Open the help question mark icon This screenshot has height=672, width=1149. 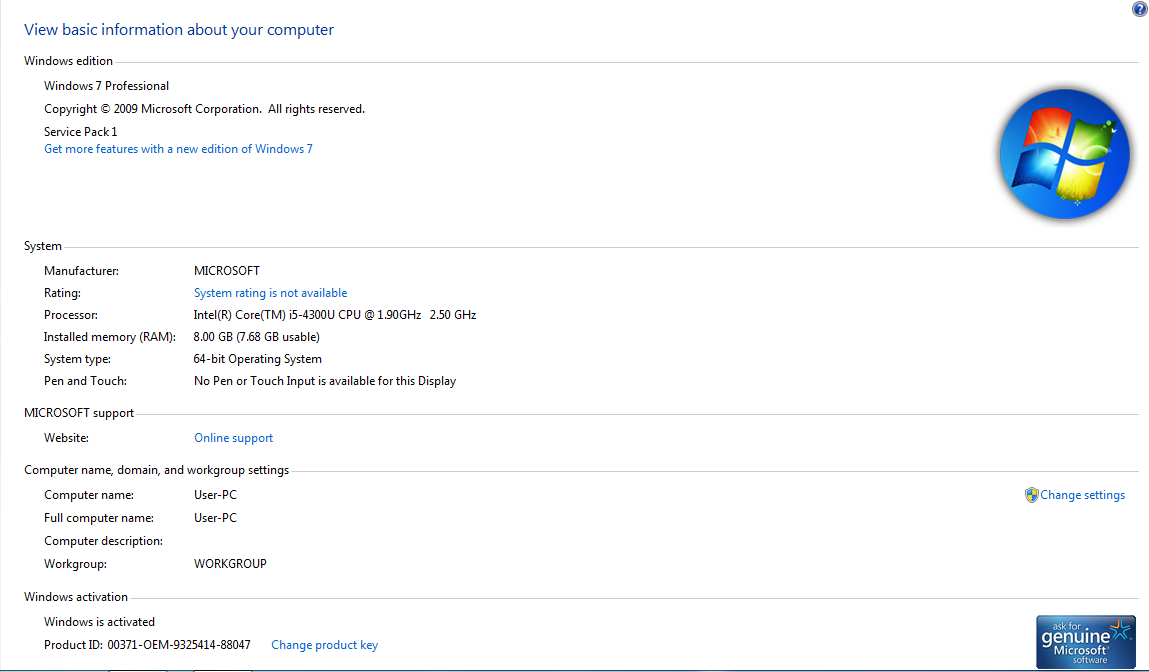tap(1139, 8)
